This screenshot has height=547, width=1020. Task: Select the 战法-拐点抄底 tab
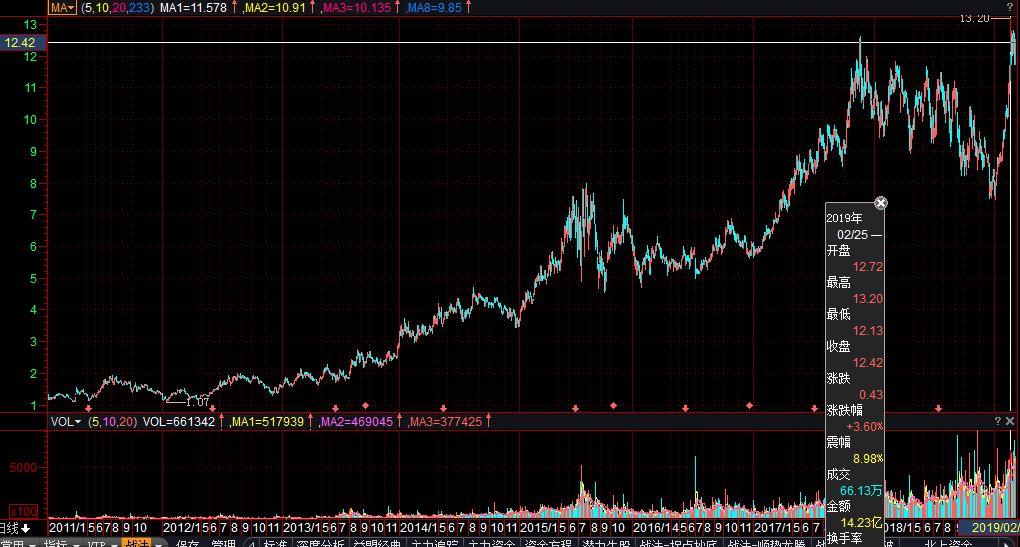pos(678,543)
